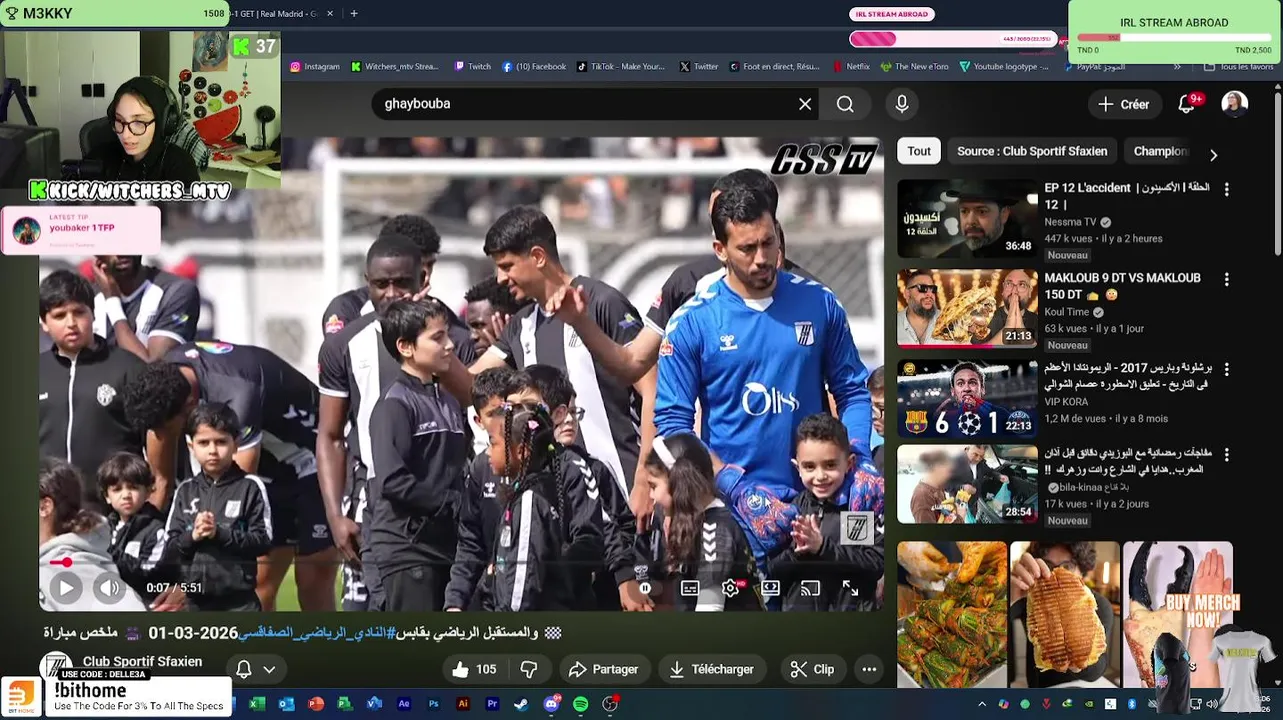The height and width of the screenshot is (720, 1283).
Task: Open YouTube notifications bell
Action: click(1187, 104)
